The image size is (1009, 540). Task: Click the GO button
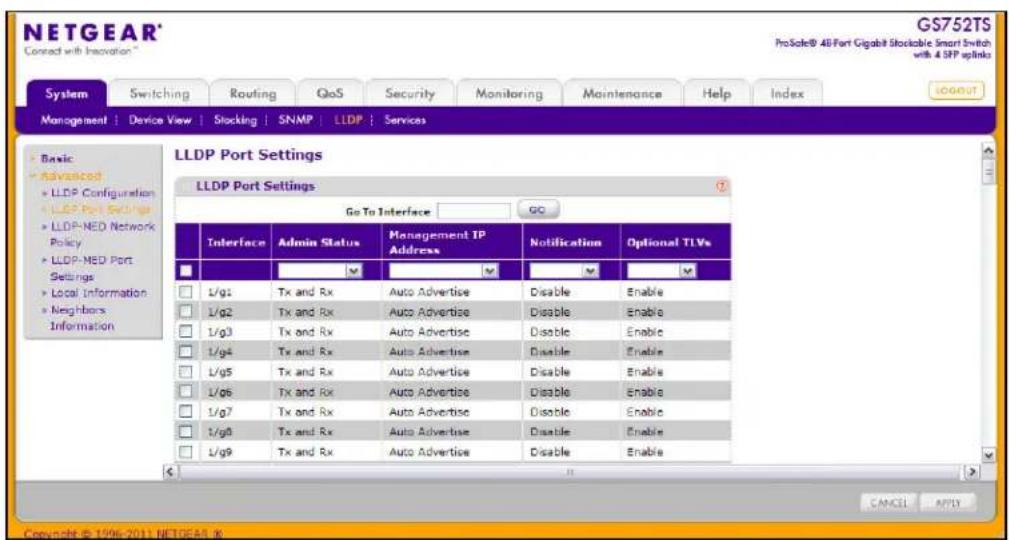540,210
